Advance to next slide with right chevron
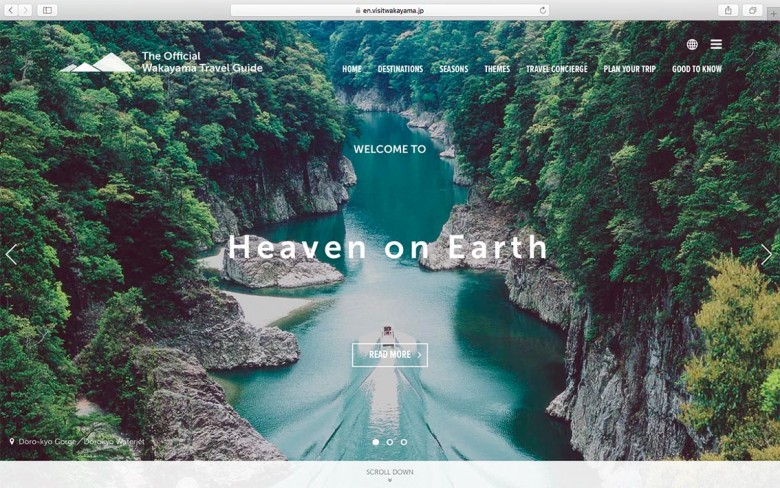This screenshot has width=780, height=488. tap(767, 254)
